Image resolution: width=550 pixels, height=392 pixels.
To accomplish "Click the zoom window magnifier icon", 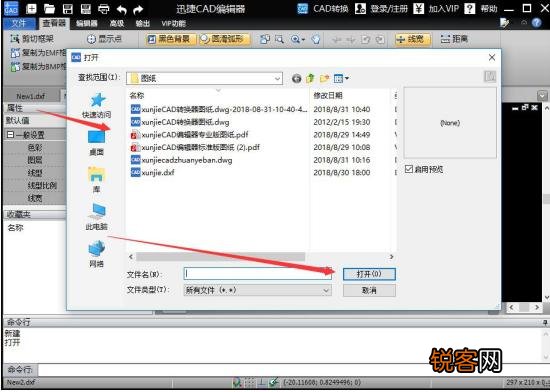I will click(x=279, y=39).
